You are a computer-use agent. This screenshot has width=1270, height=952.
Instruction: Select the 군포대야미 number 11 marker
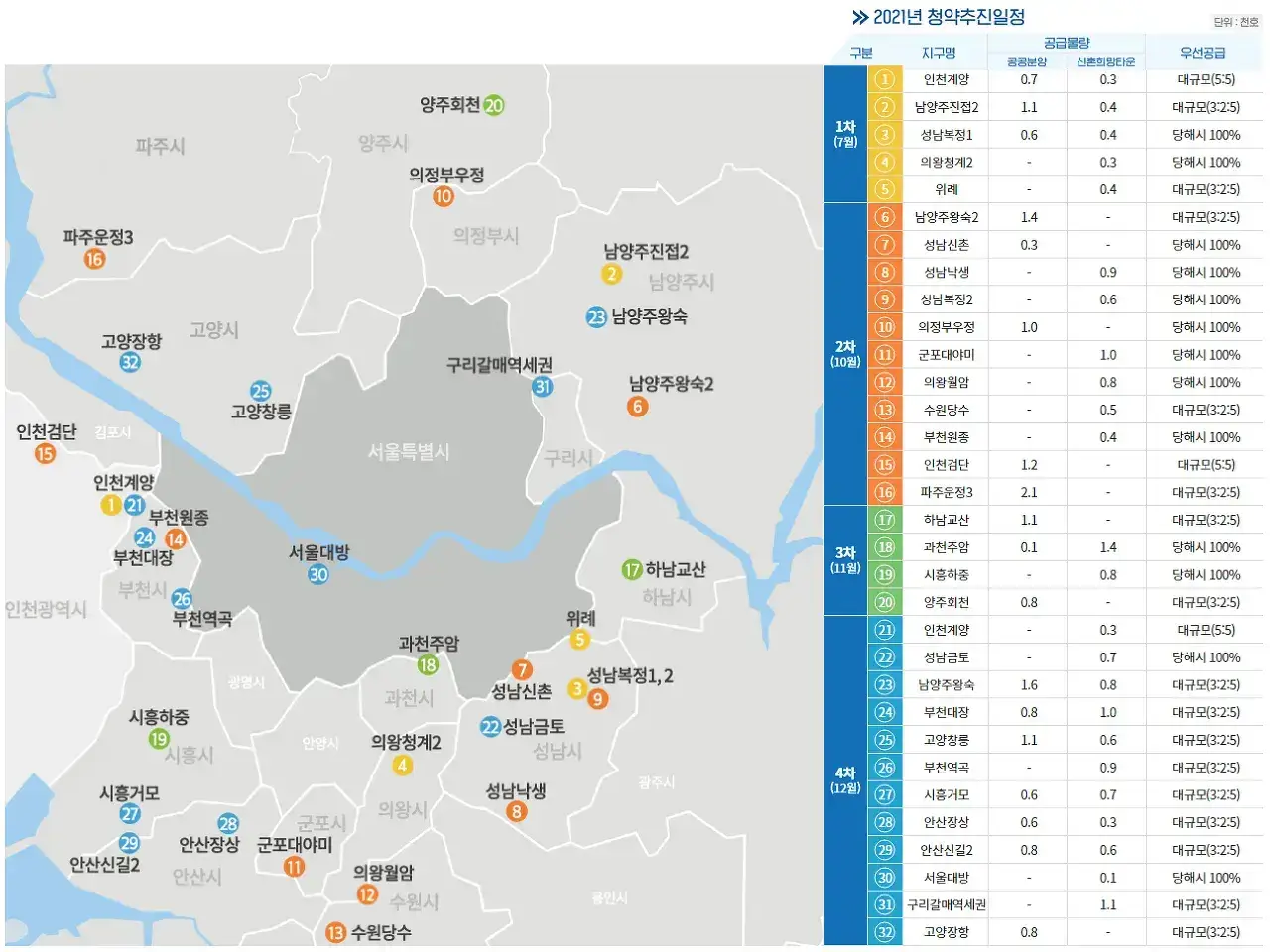293,865
